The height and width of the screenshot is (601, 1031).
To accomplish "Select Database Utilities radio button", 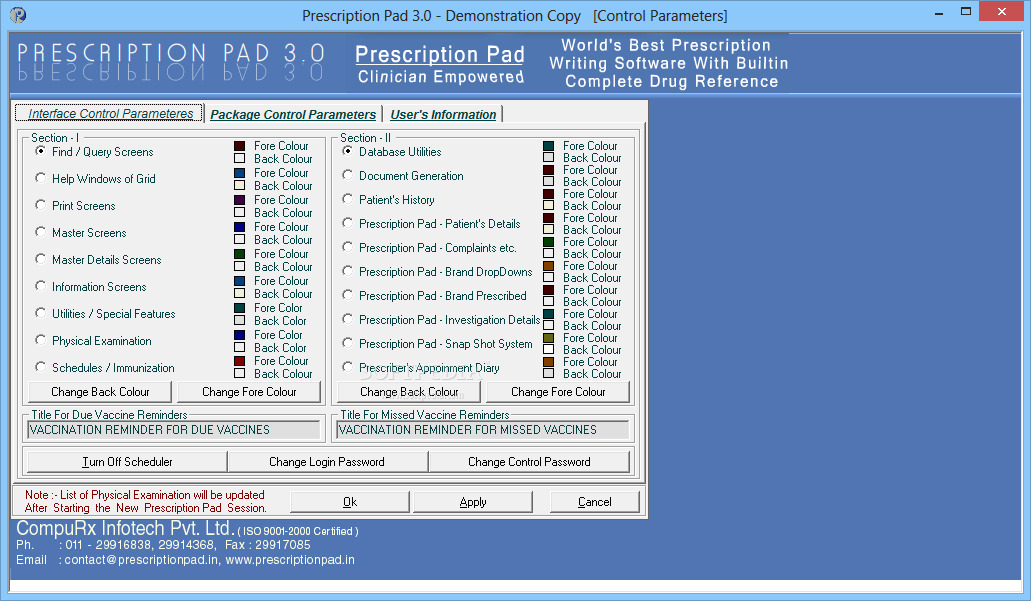I will pyautogui.click(x=348, y=151).
